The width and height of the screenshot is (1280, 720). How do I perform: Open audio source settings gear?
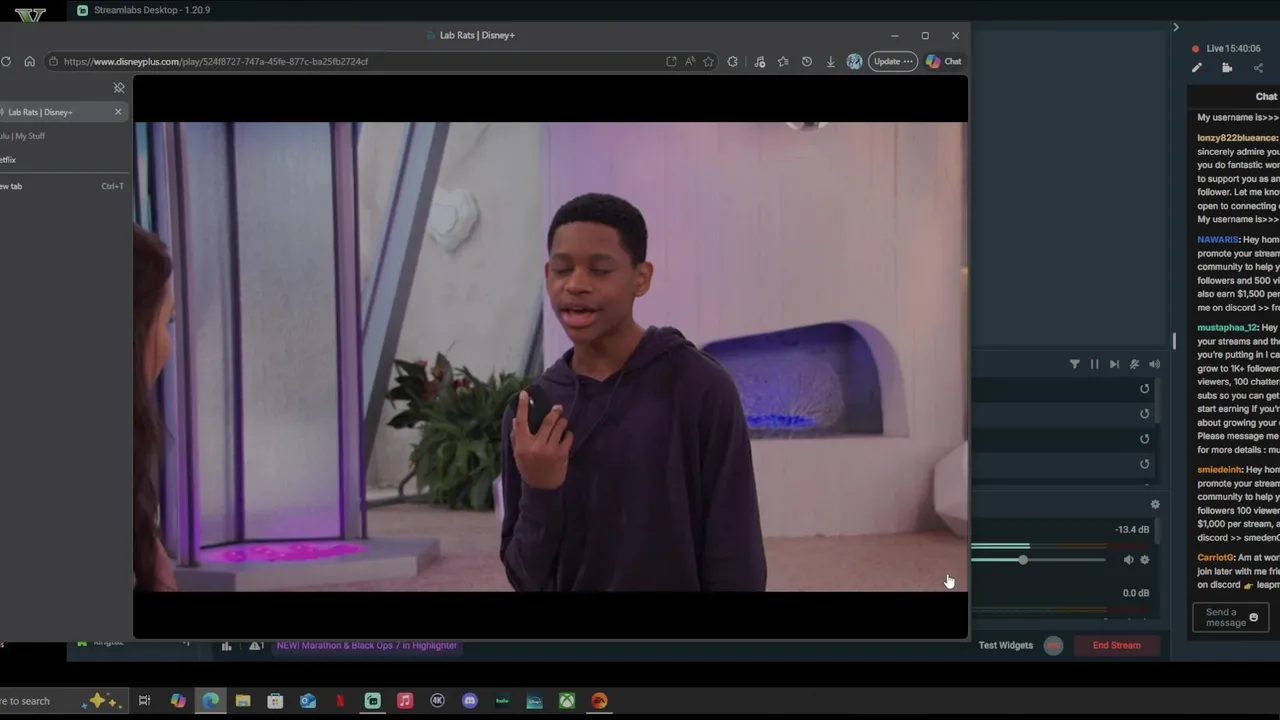tap(1145, 560)
